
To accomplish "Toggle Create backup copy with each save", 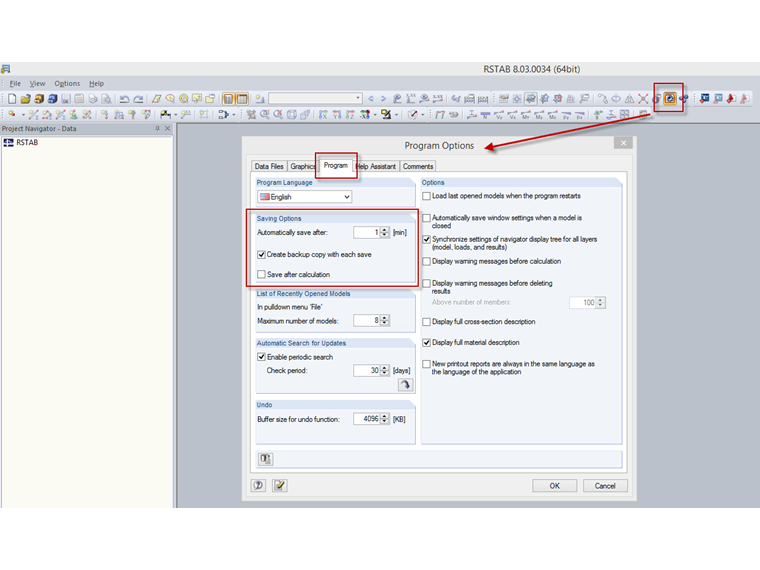I will click(x=261, y=254).
